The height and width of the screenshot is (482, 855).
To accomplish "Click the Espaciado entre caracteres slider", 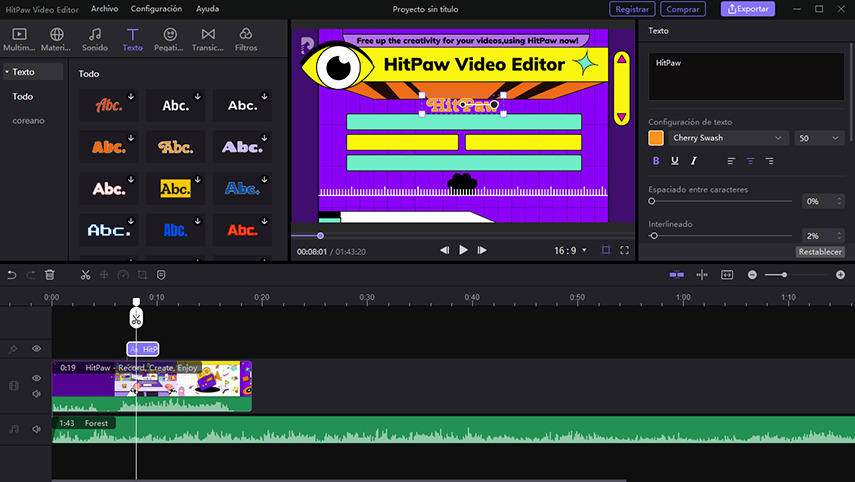I will (720, 201).
